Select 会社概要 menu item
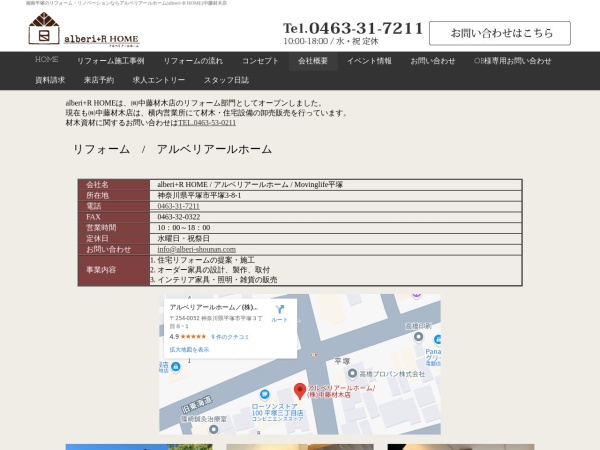Screen dimensions: 600x450 [x=313, y=61]
